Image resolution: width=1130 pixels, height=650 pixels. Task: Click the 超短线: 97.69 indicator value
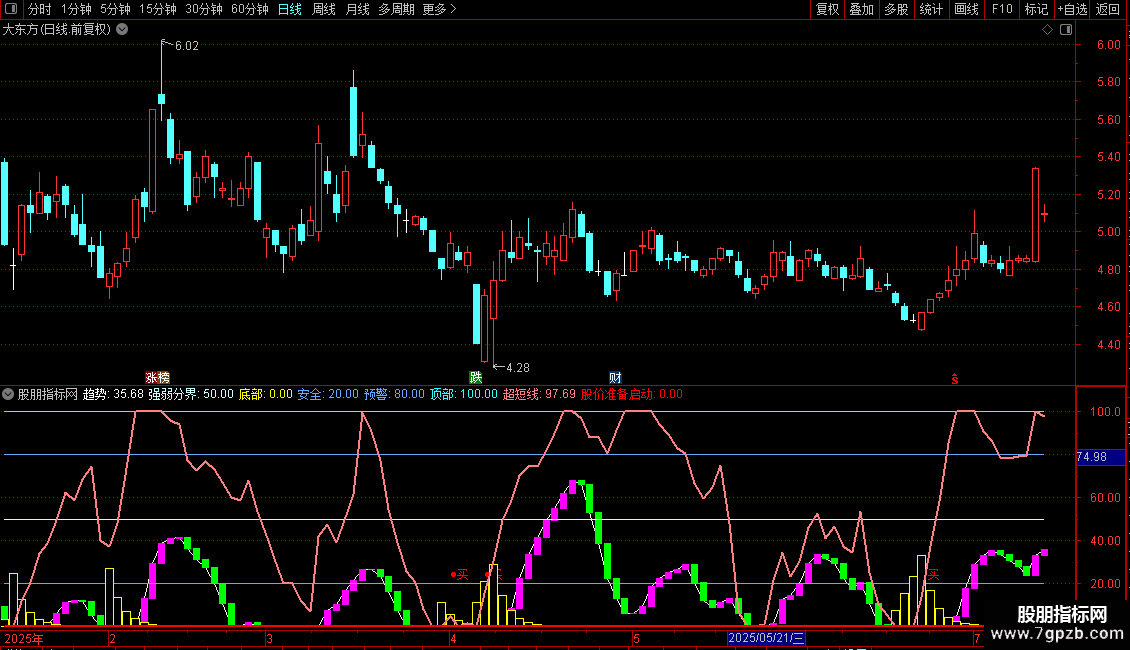coord(539,394)
